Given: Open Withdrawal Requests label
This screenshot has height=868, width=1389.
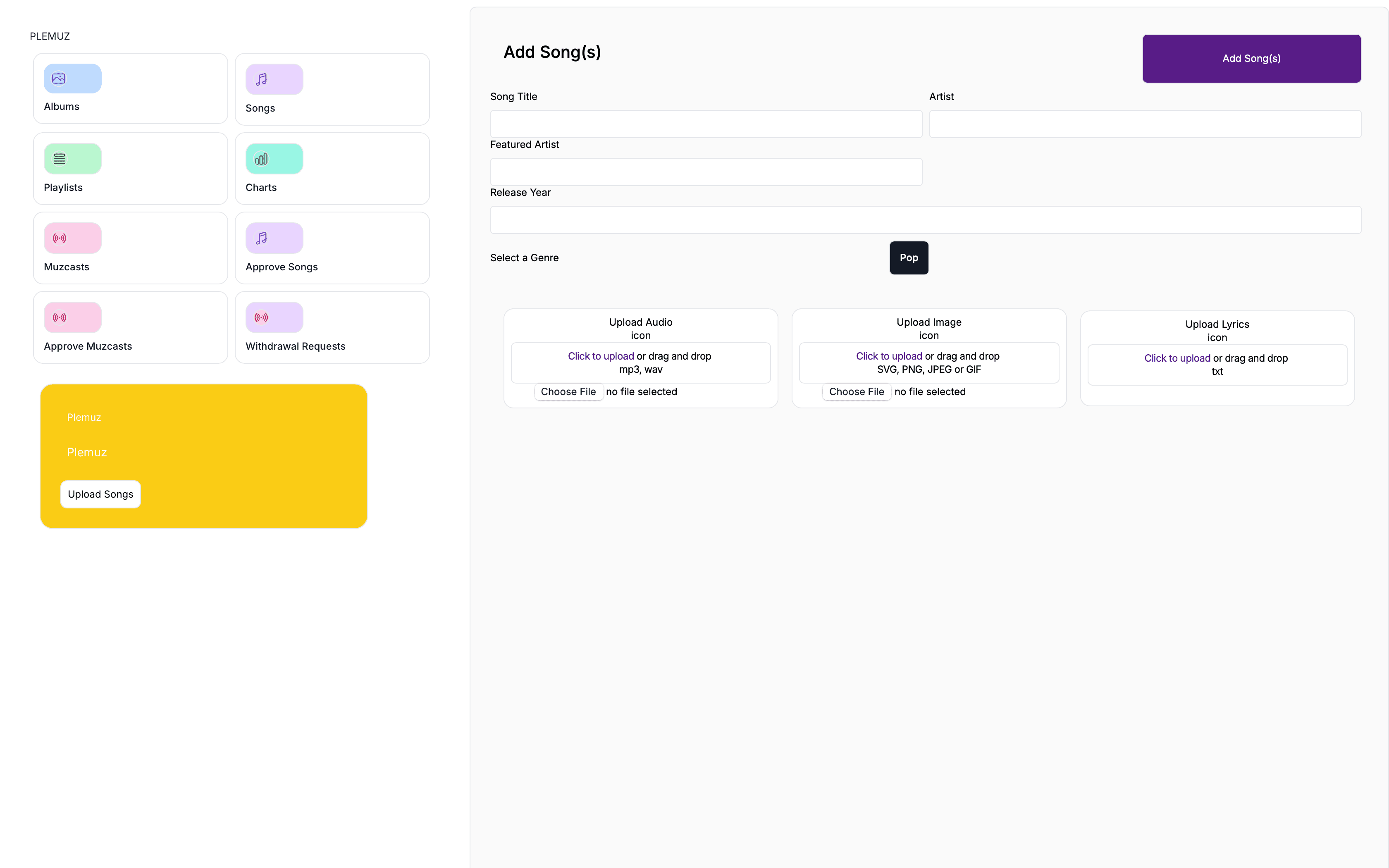Looking at the screenshot, I should [295, 346].
